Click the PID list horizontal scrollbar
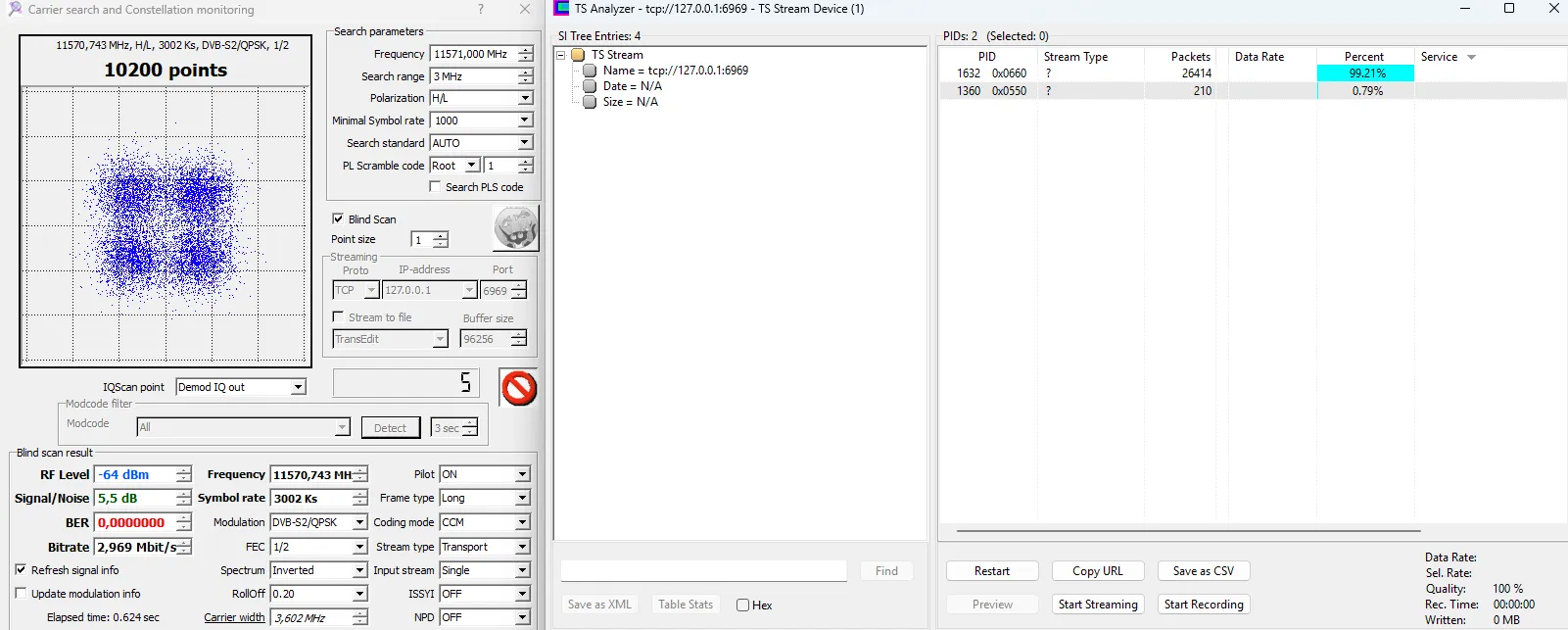This screenshot has height=630, width=1568. [1187, 531]
